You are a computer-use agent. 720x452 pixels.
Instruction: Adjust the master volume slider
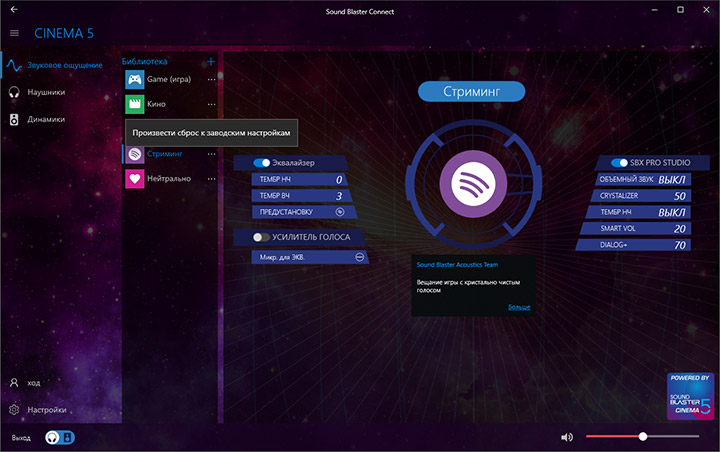[x=642, y=436]
